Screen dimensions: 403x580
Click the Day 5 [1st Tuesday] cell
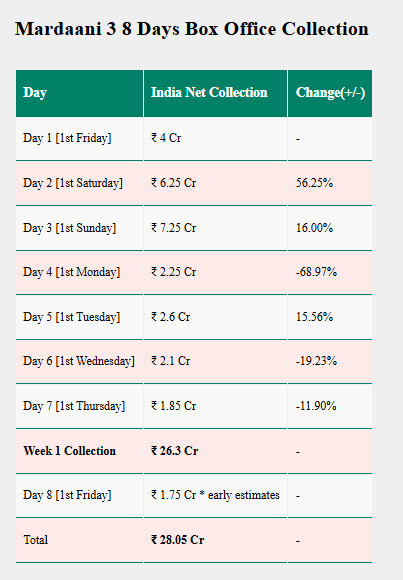79,317
